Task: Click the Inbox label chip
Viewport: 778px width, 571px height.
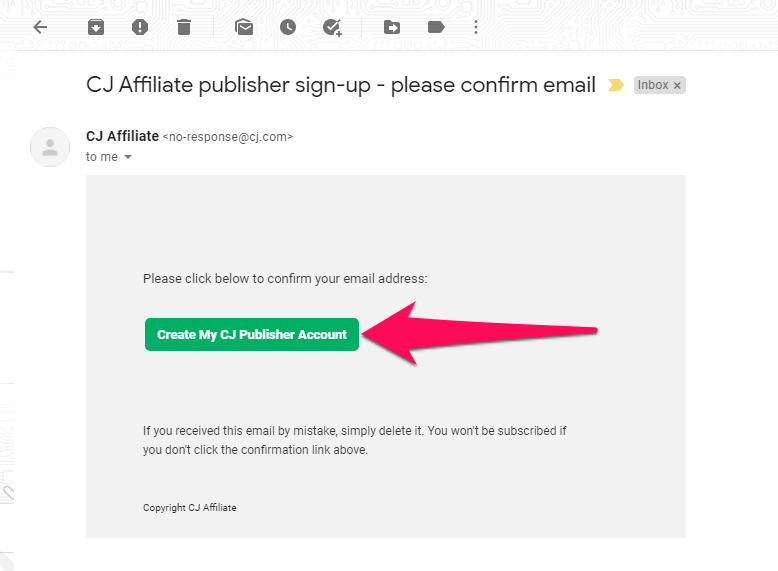Action: pyautogui.click(x=659, y=85)
